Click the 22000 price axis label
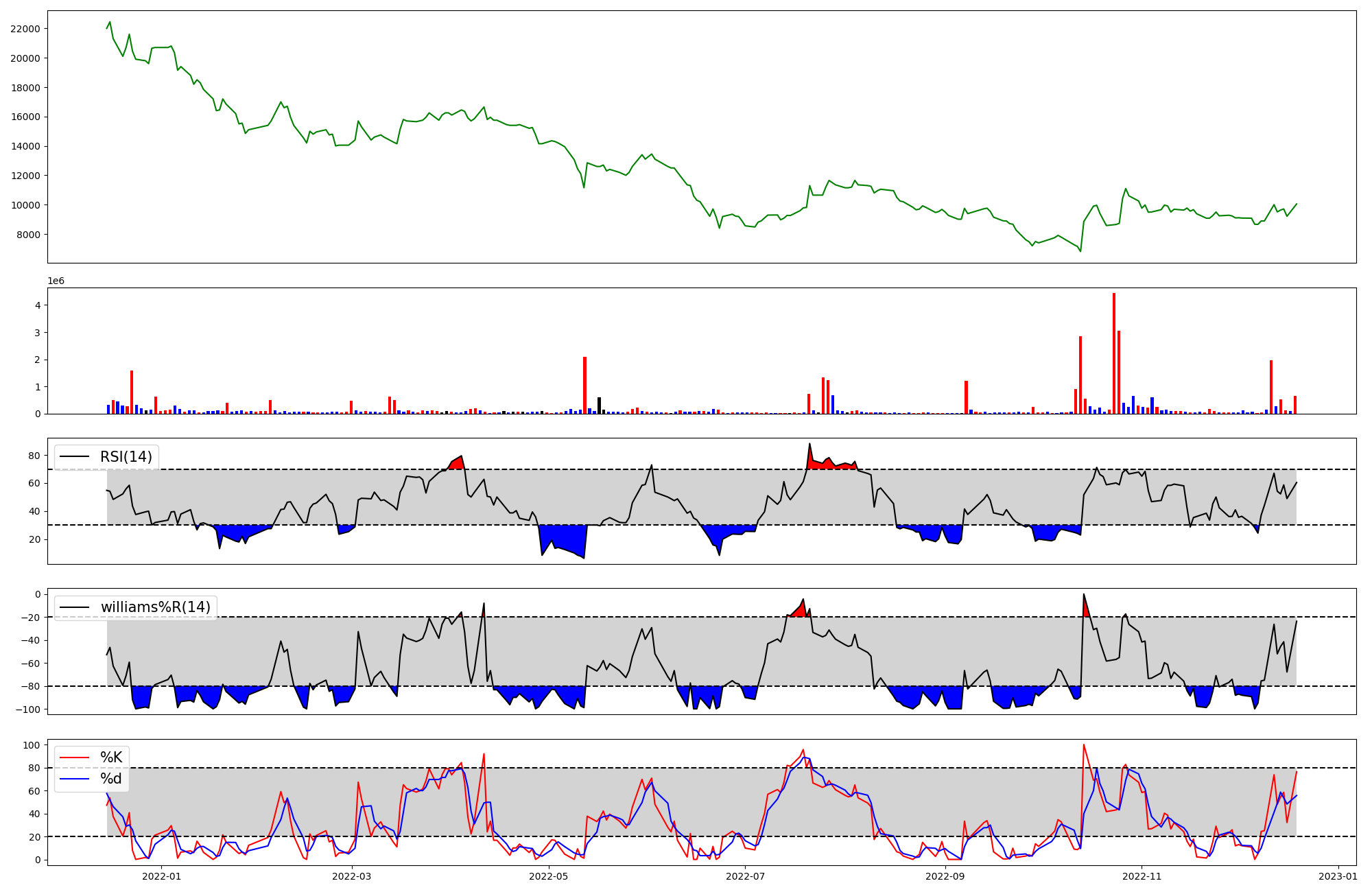This screenshot has width=1372, height=892. point(25,29)
